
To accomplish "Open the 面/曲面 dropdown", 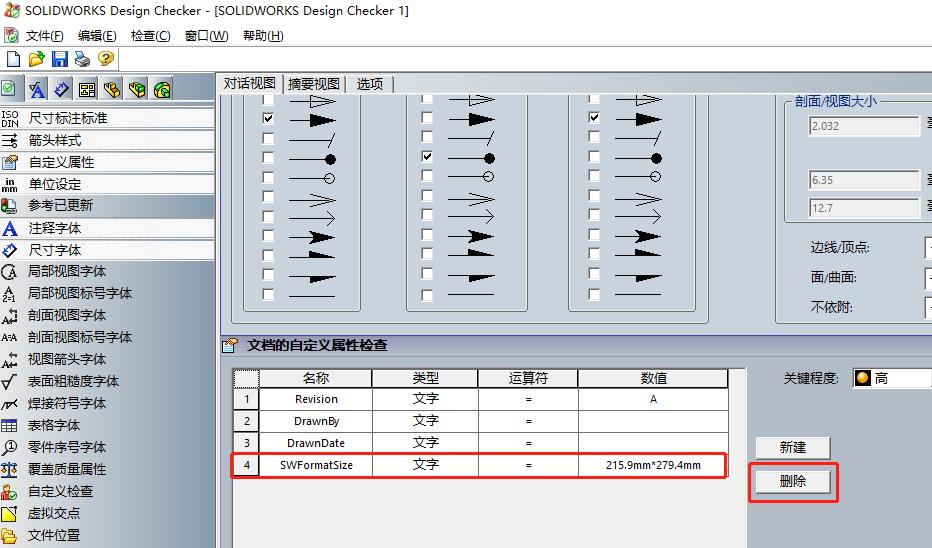I will point(928,278).
